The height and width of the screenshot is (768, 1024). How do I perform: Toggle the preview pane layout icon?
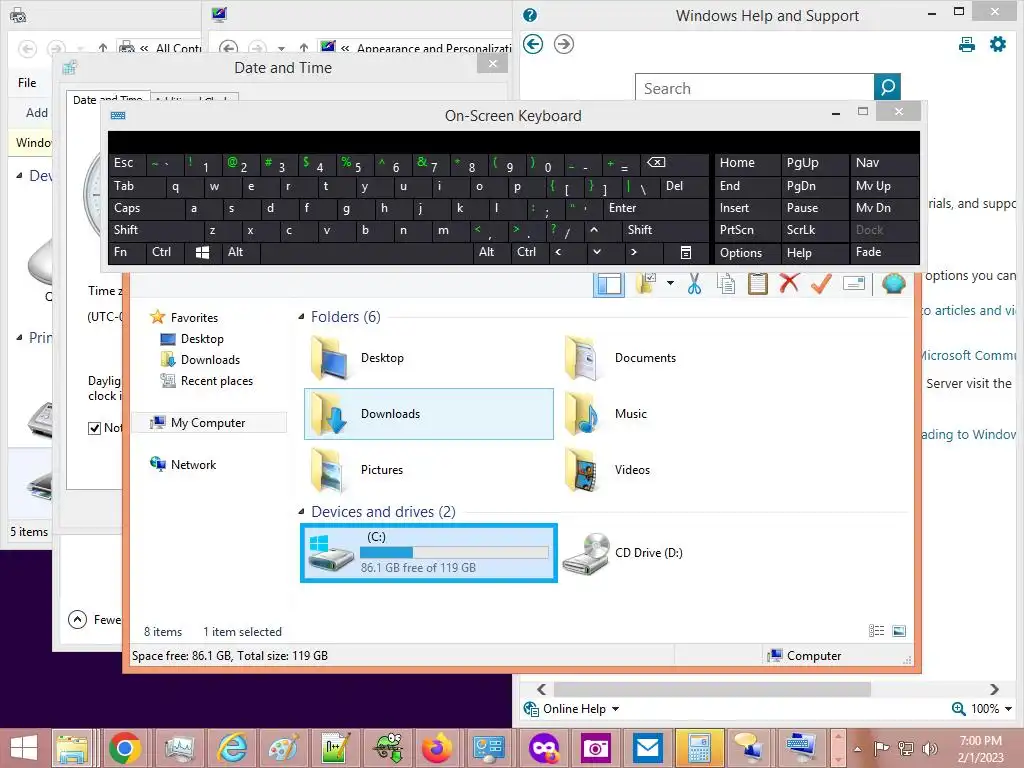[609, 285]
